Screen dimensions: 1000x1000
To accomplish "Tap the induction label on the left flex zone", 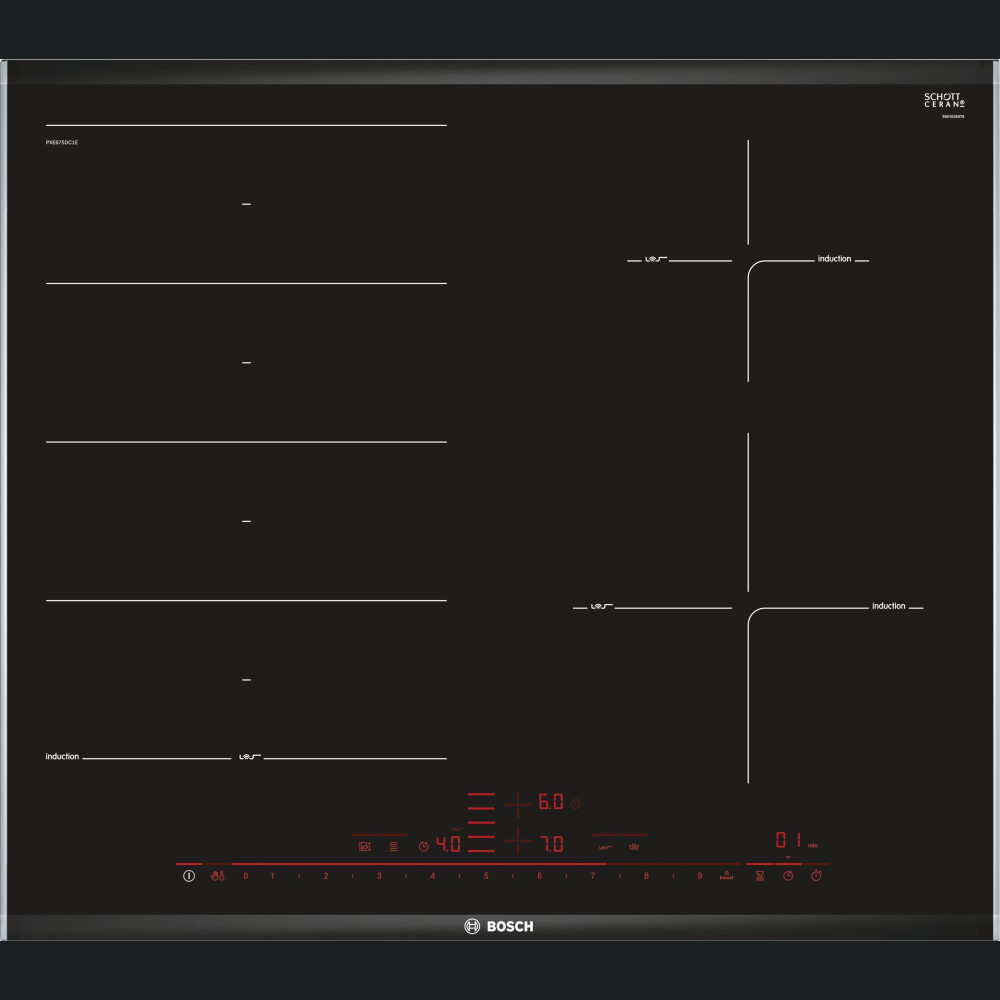I will 62,756.
